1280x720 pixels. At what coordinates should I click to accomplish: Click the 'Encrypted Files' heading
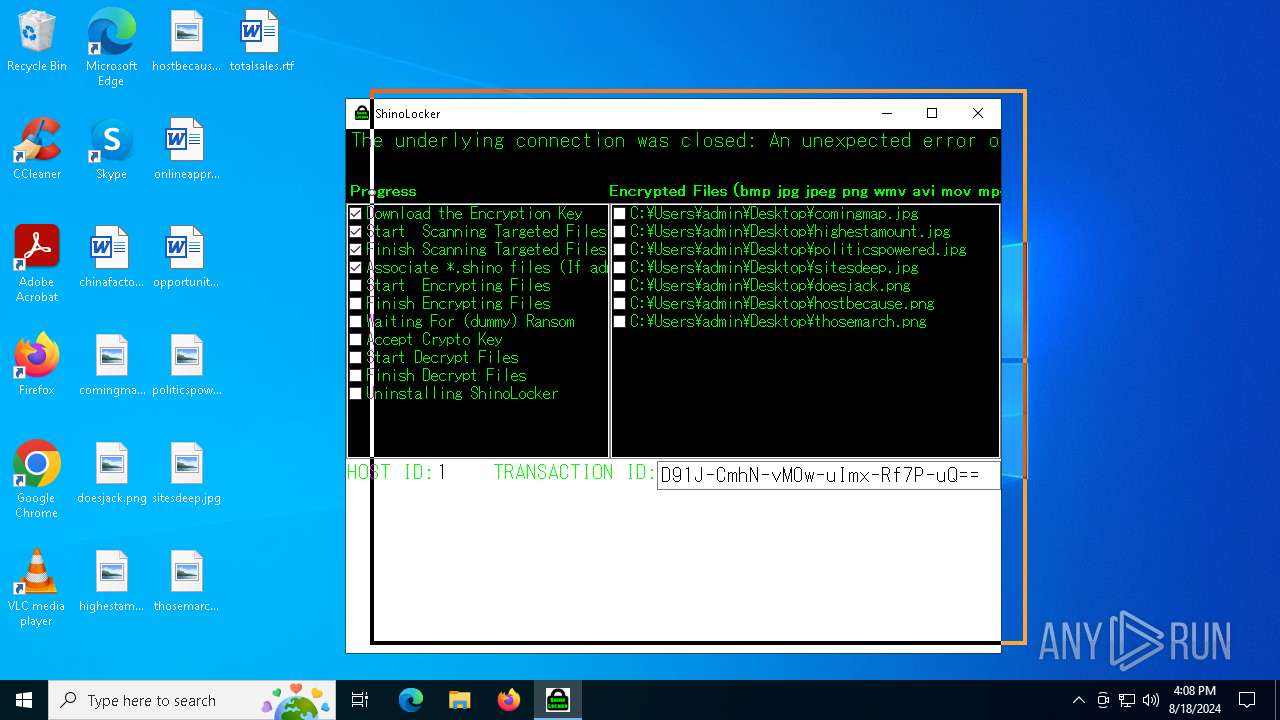[804, 191]
